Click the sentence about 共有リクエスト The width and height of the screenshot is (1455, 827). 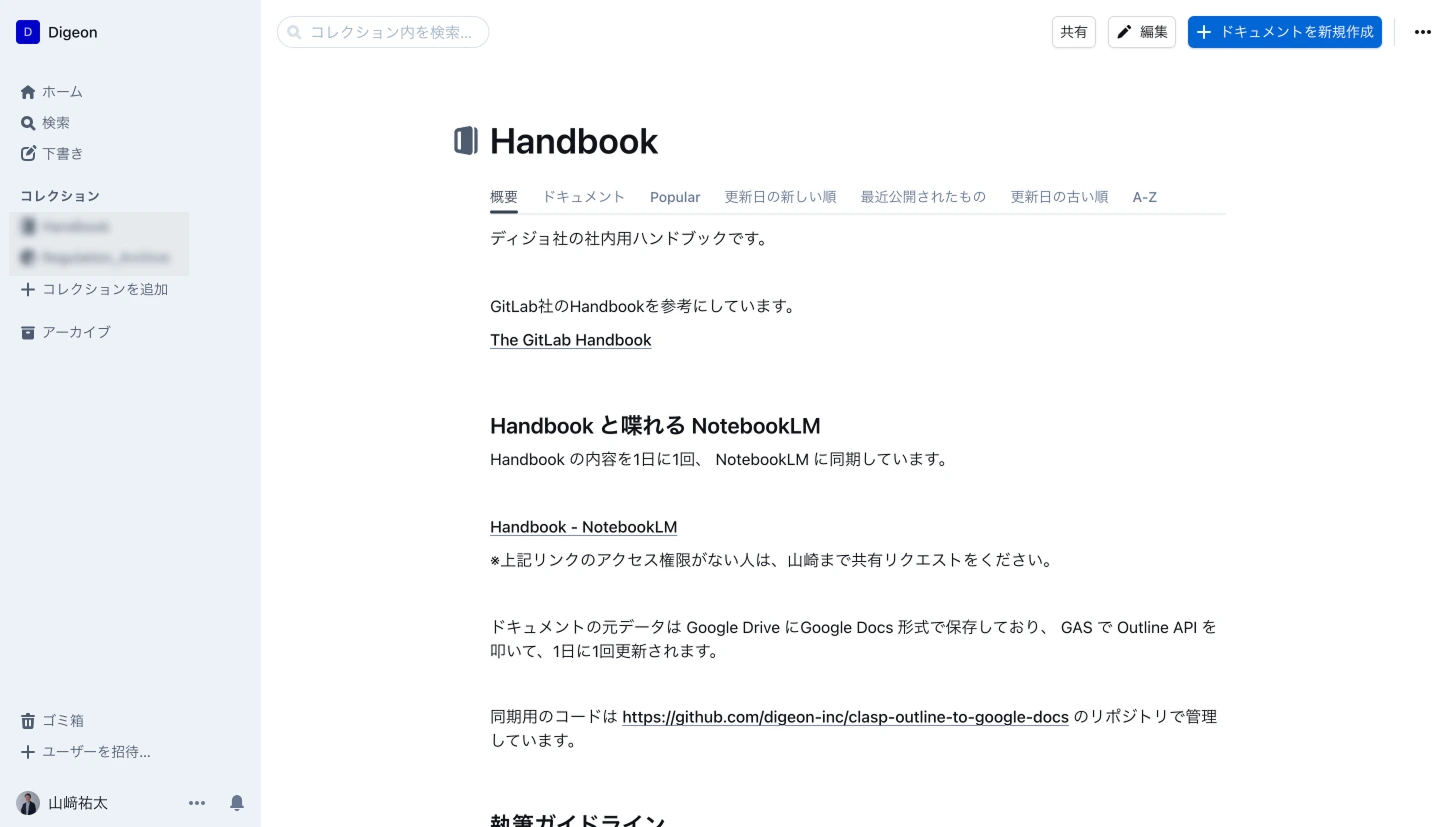(x=773, y=561)
